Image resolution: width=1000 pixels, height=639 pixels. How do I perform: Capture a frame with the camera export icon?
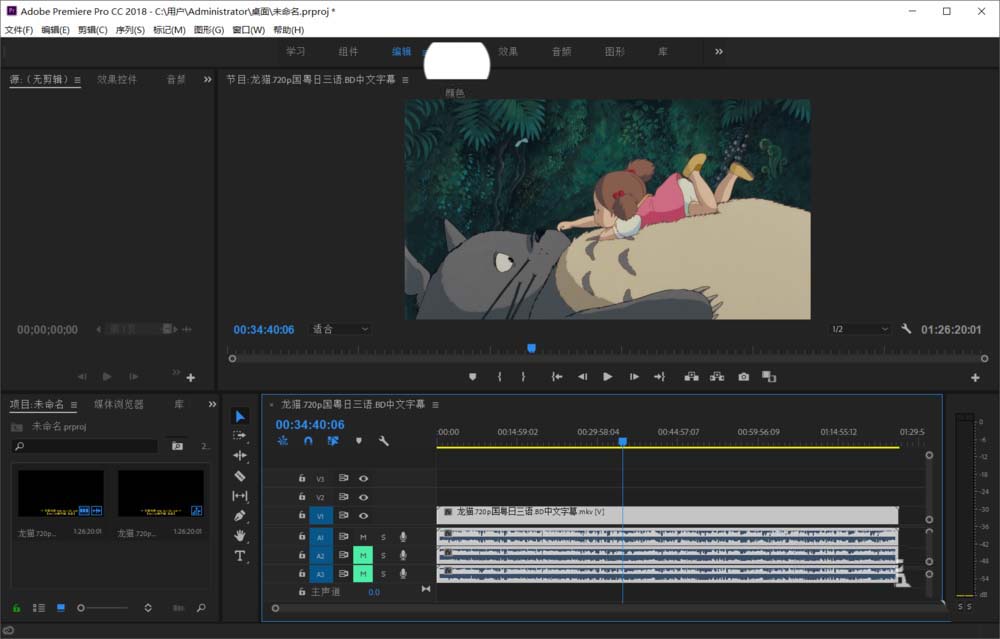click(742, 377)
